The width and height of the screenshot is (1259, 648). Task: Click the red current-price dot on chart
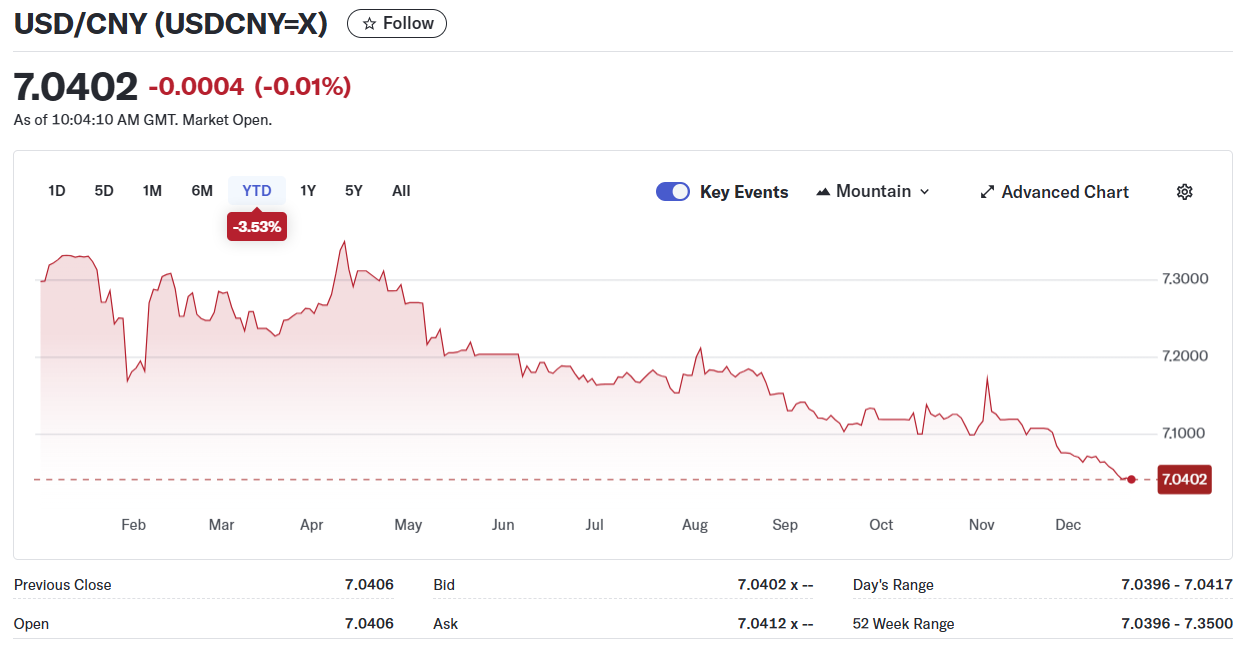[x=1131, y=480]
